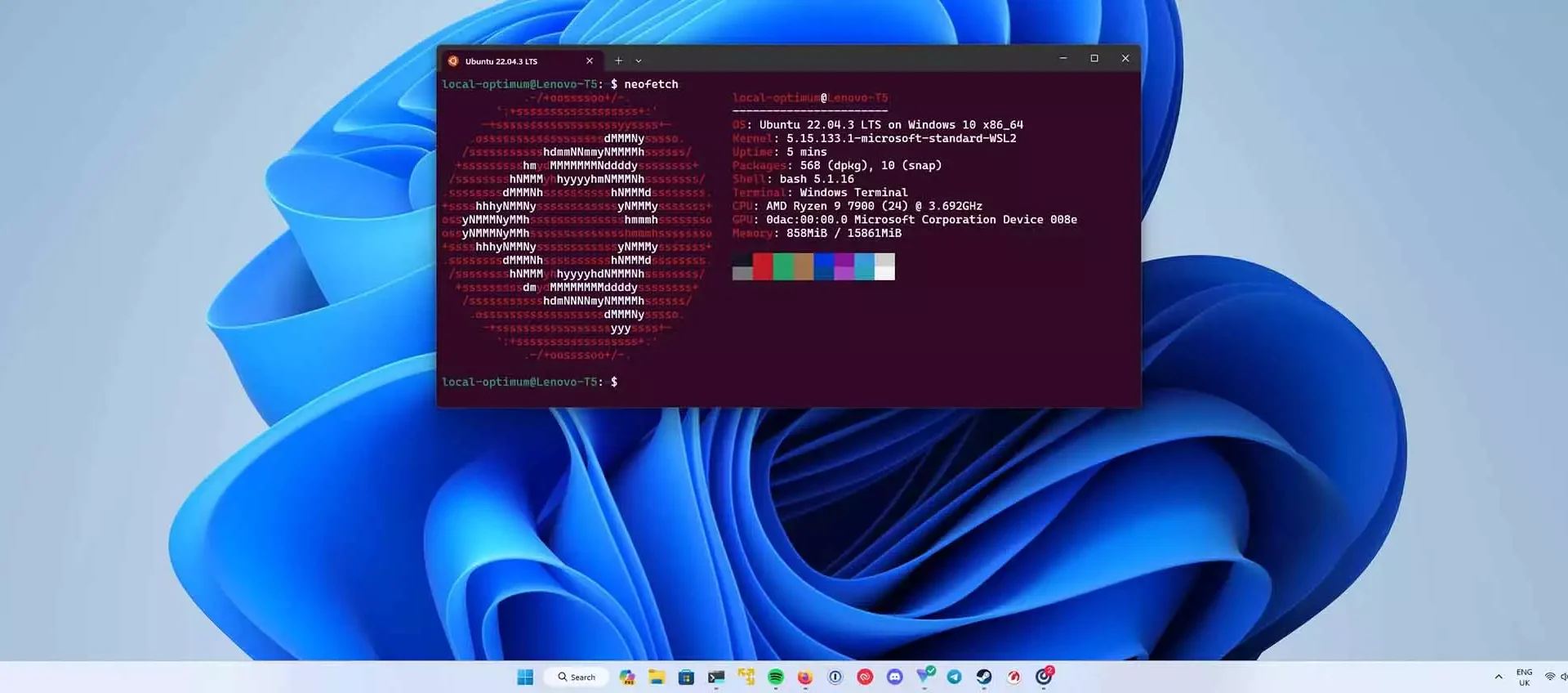This screenshot has height=693, width=1568.
Task: Select the Ubuntu 22.04.3 LTS tab
Action: (x=522, y=61)
